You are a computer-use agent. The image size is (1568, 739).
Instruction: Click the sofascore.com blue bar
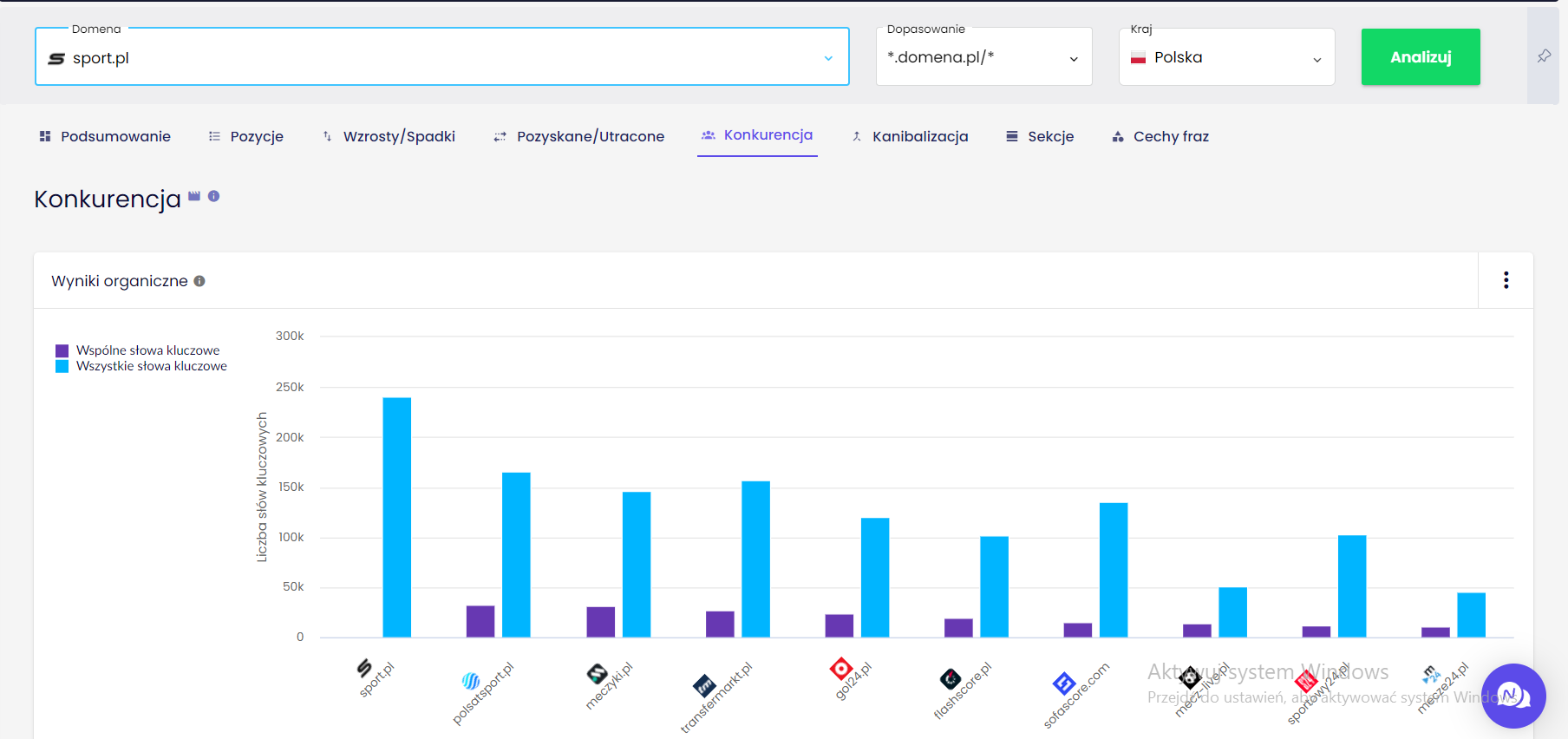pyautogui.click(x=1114, y=570)
